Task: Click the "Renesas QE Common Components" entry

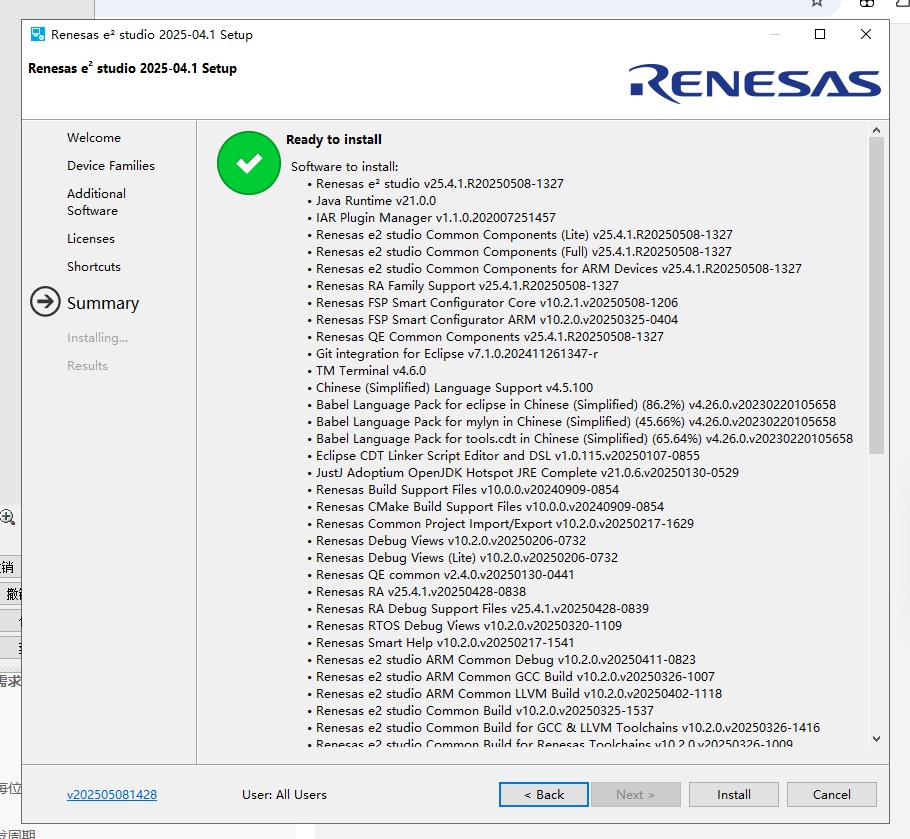Action: 489,337
